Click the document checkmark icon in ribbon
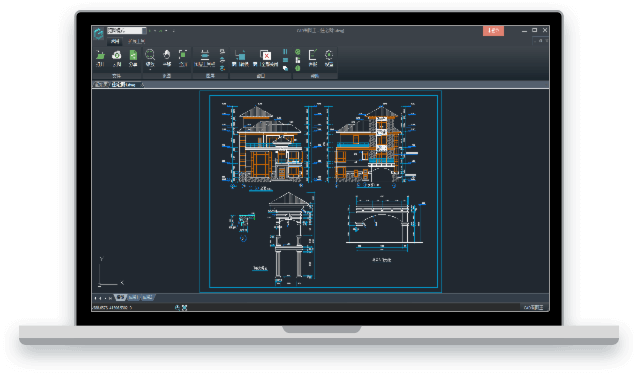Image resolution: width=638 pixels, height=373 pixels. (312, 55)
